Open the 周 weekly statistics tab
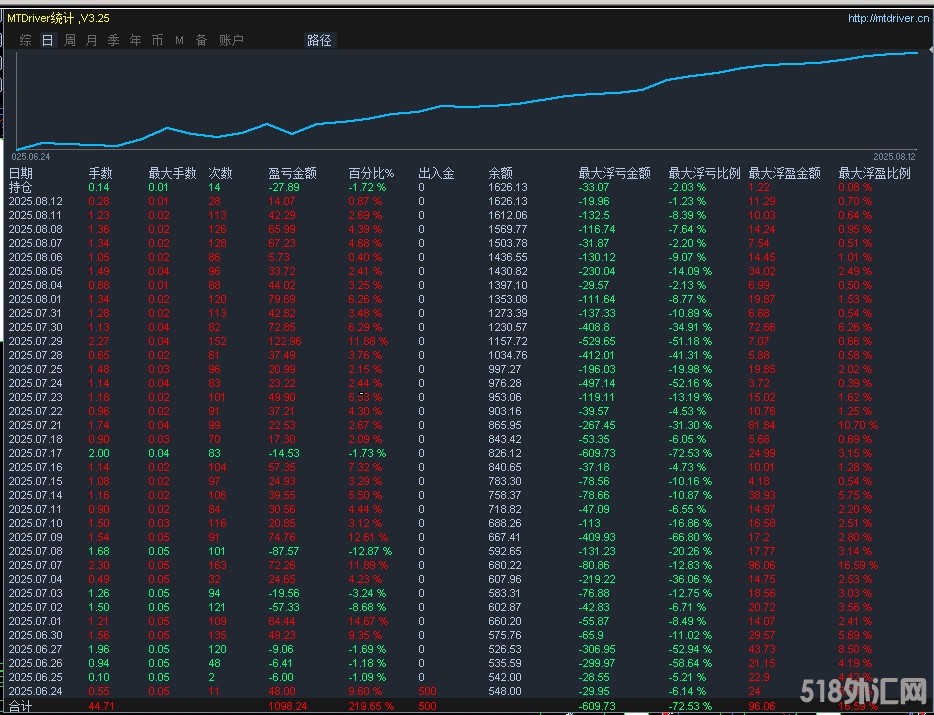The width and height of the screenshot is (934, 715). click(70, 40)
